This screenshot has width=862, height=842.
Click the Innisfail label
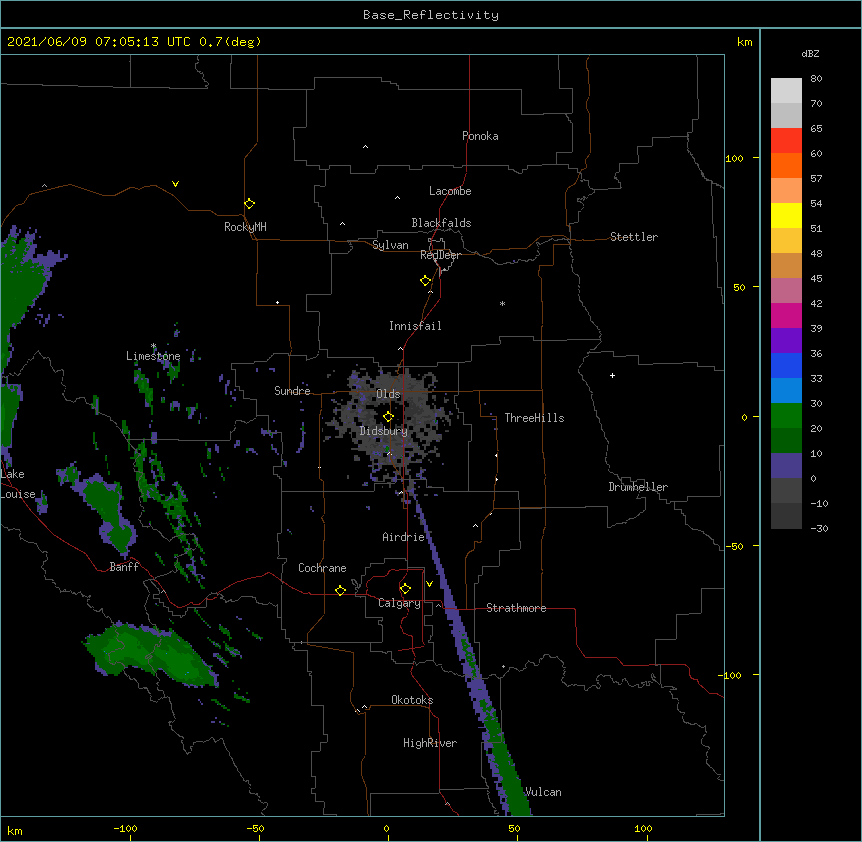(x=415, y=326)
